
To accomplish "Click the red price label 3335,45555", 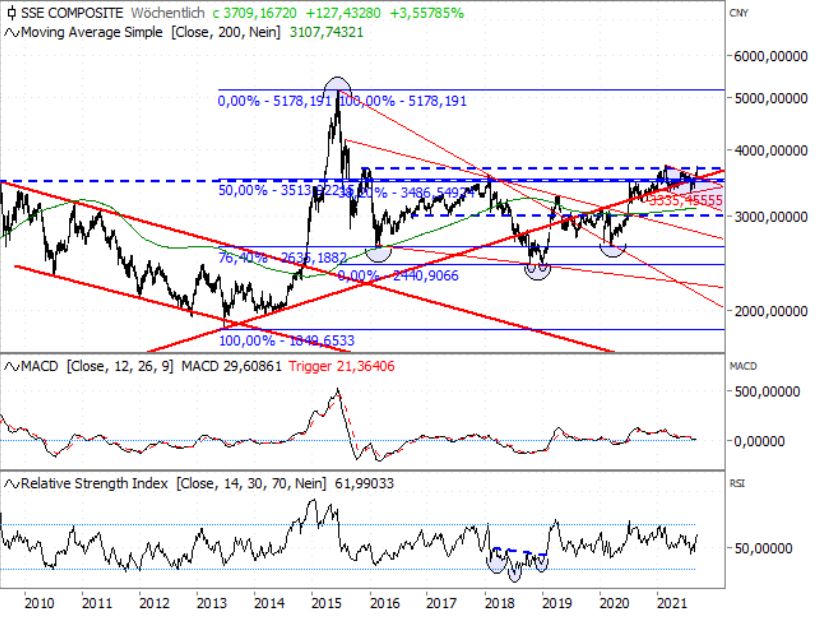I will click(685, 200).
